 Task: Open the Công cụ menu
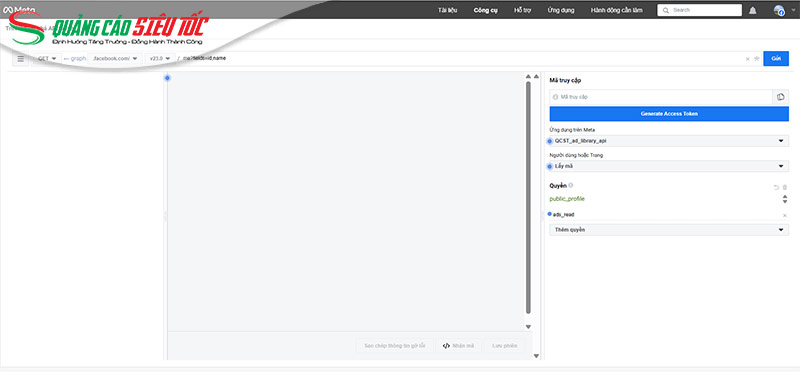485,10
